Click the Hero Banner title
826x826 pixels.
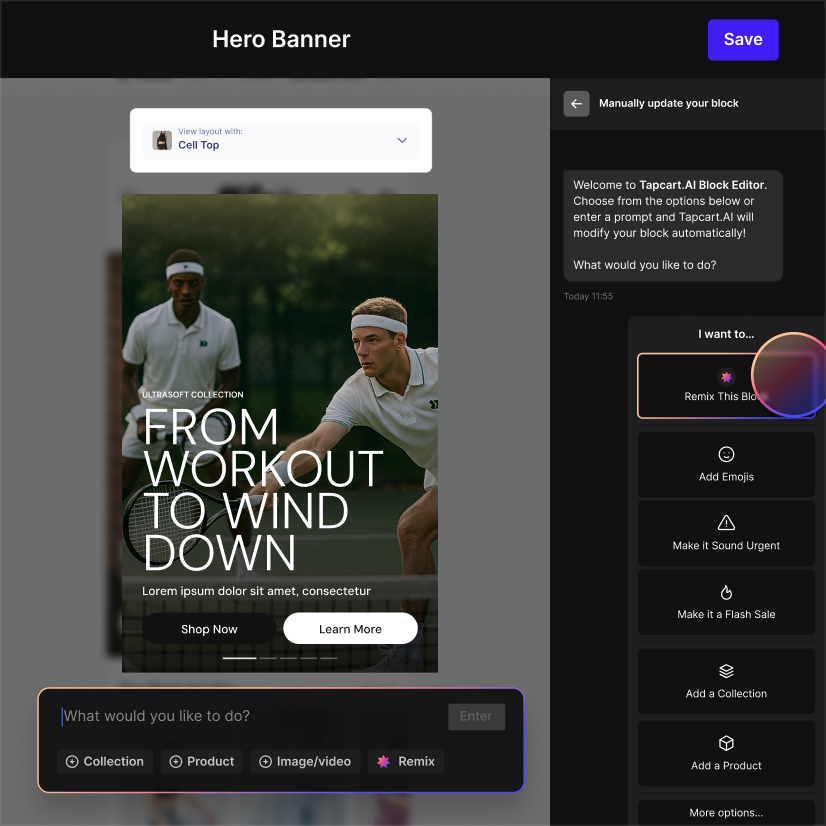click(281, 39)
